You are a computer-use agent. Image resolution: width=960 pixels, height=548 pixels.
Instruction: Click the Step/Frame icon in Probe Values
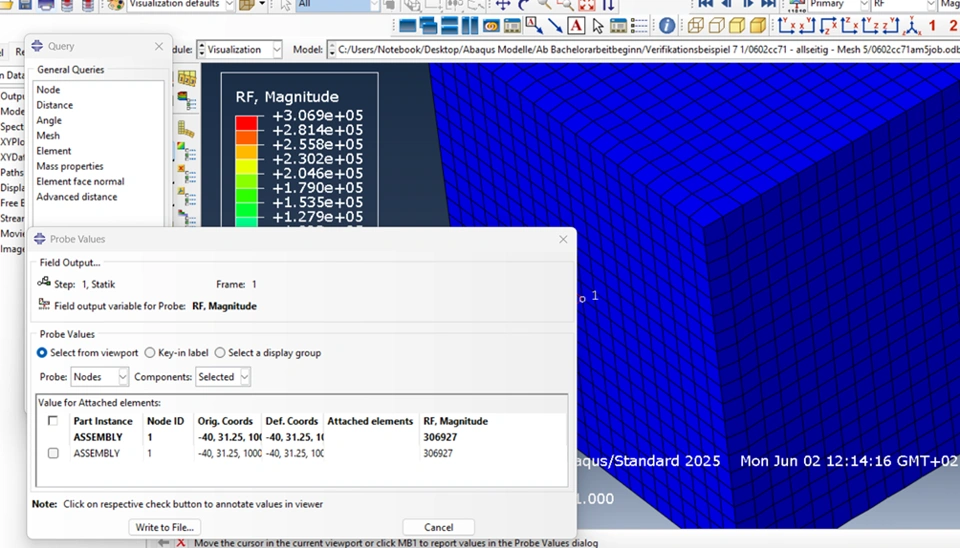click(x=44, y=282)
